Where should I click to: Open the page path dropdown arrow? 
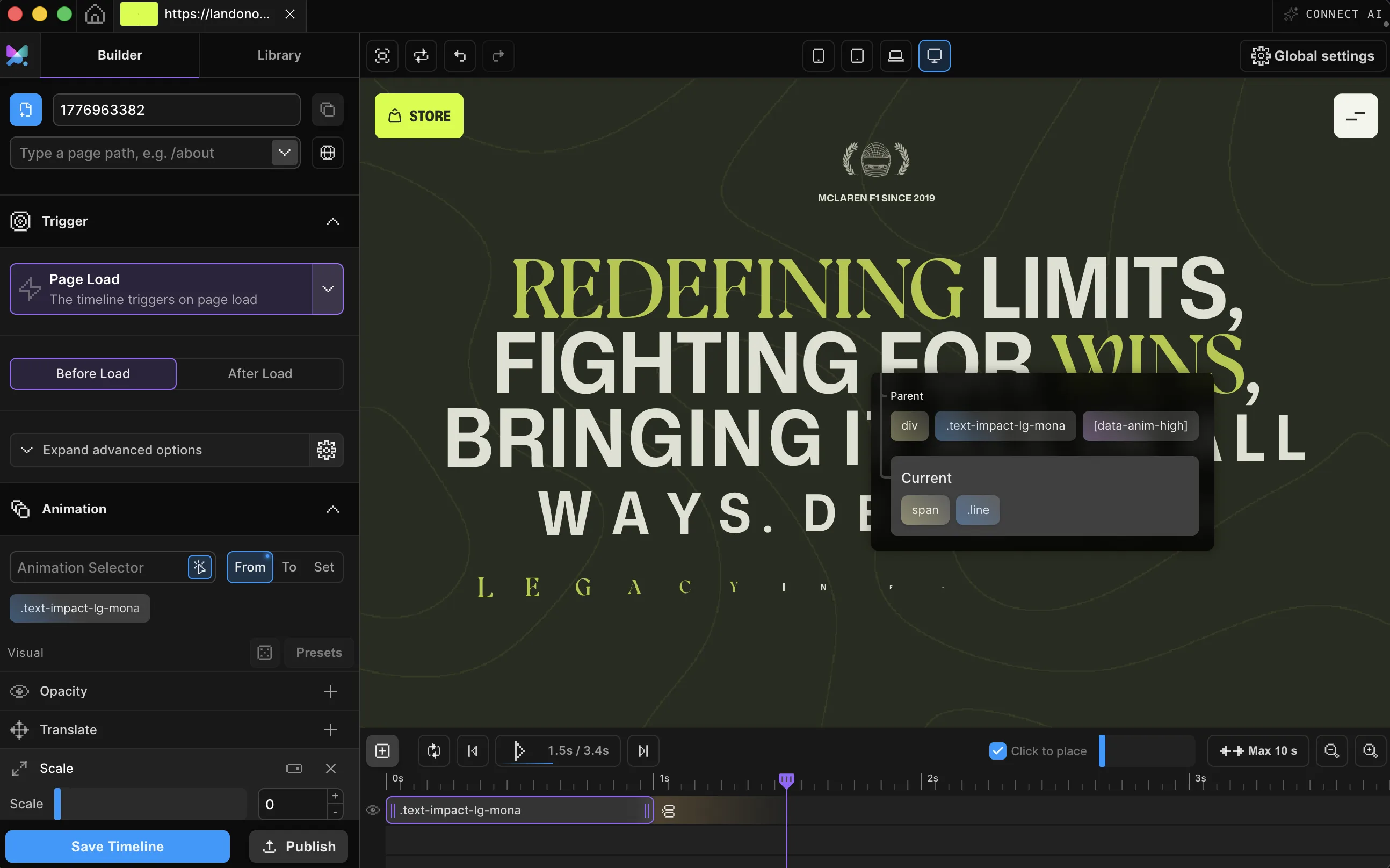pos(285,153)
